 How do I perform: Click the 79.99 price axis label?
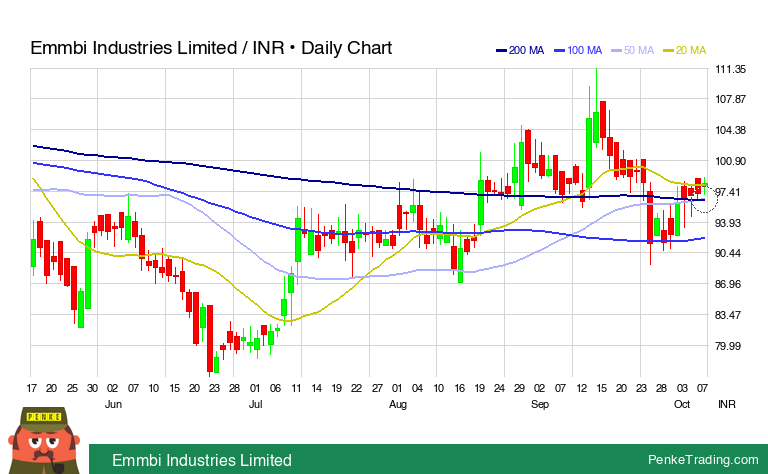[727, 346]
